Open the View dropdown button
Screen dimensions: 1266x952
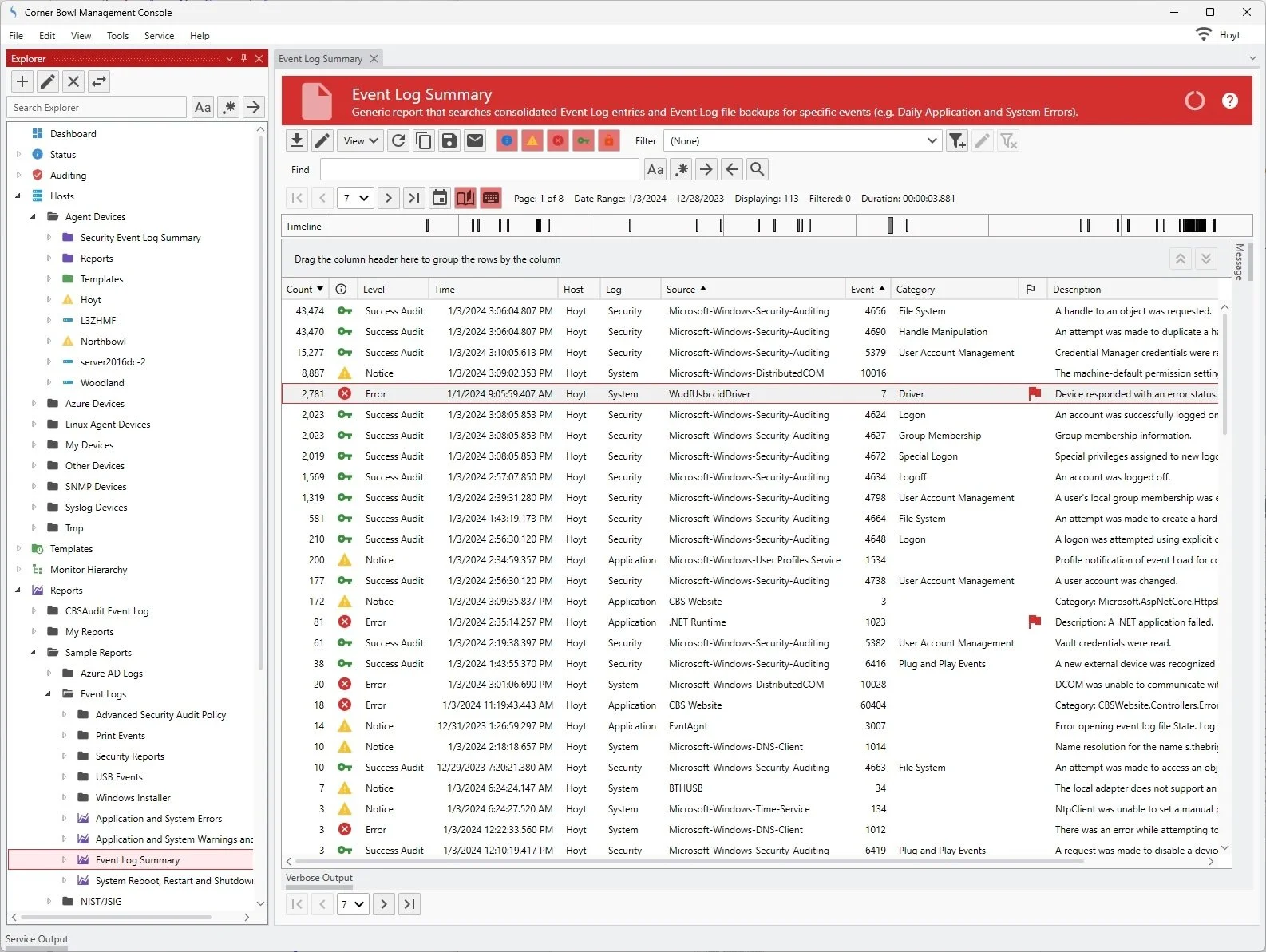point(361,140)
